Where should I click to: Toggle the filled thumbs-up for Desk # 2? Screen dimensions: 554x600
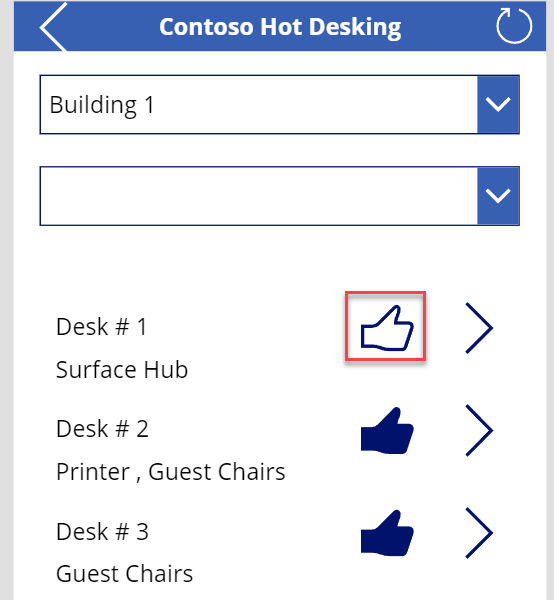(387, 430)
